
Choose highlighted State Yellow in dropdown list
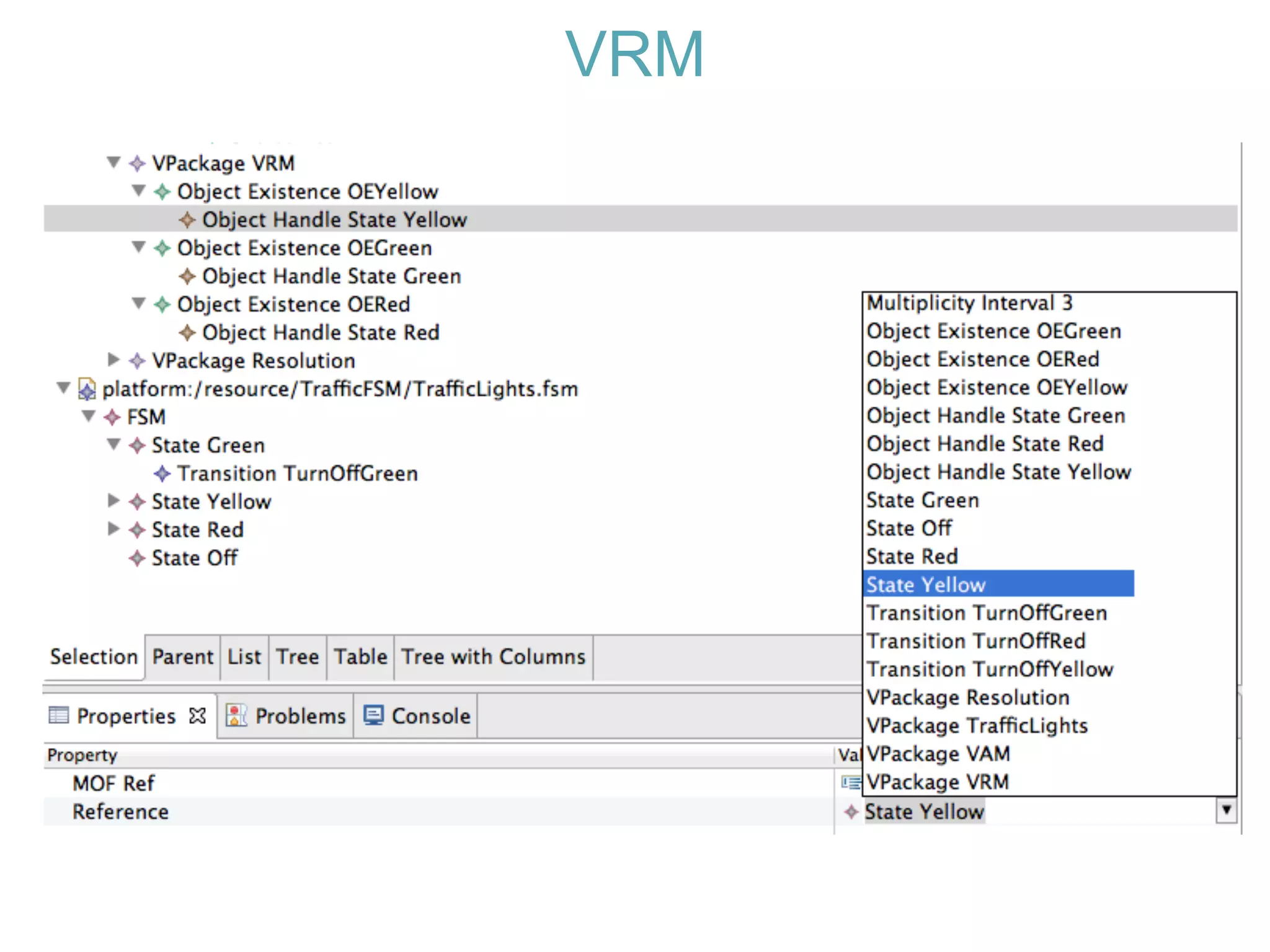[x=999, y=584]
